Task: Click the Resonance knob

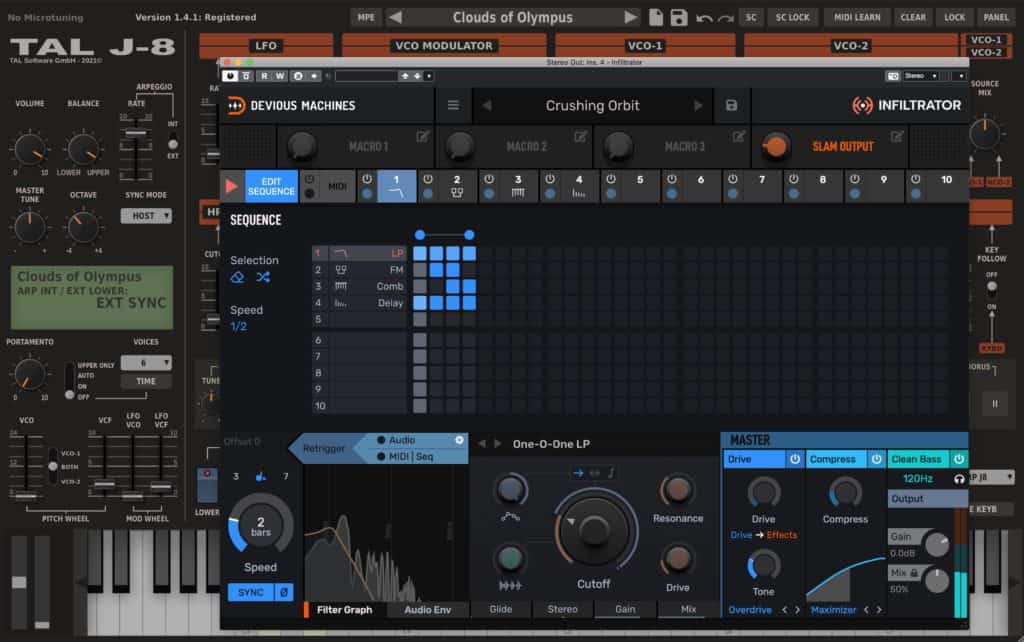Action: 677,490
